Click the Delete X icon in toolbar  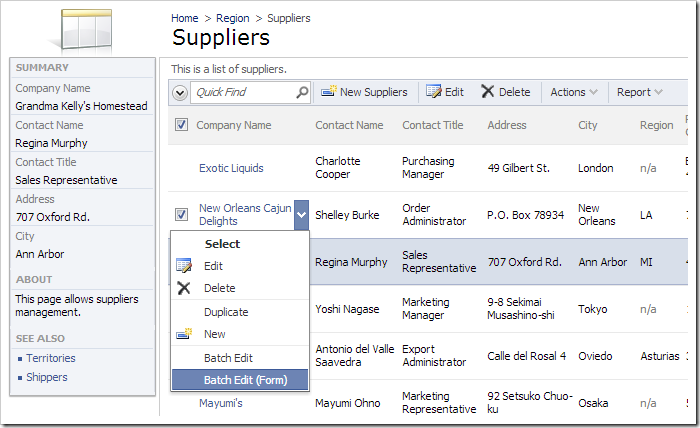pyautogui.click(x=487, y=92)
